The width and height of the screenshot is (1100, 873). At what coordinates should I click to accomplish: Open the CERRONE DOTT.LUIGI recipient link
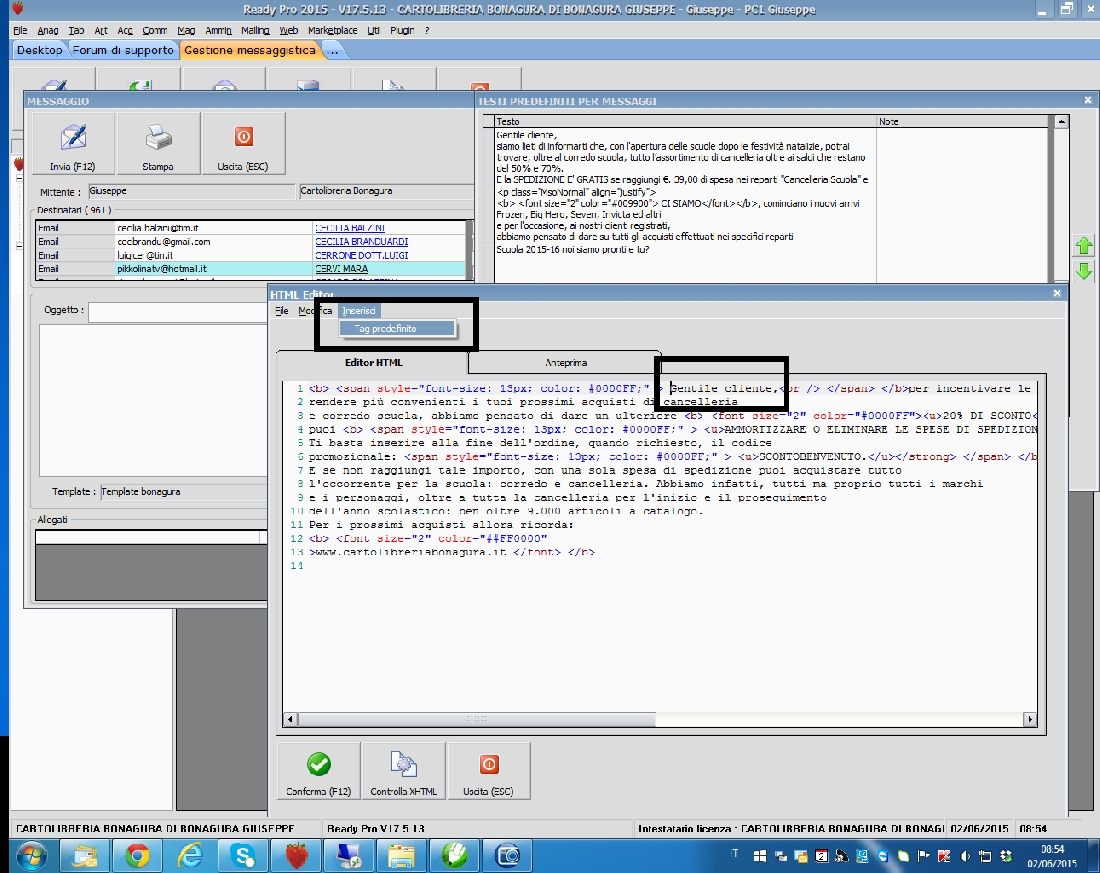point(361,255)
